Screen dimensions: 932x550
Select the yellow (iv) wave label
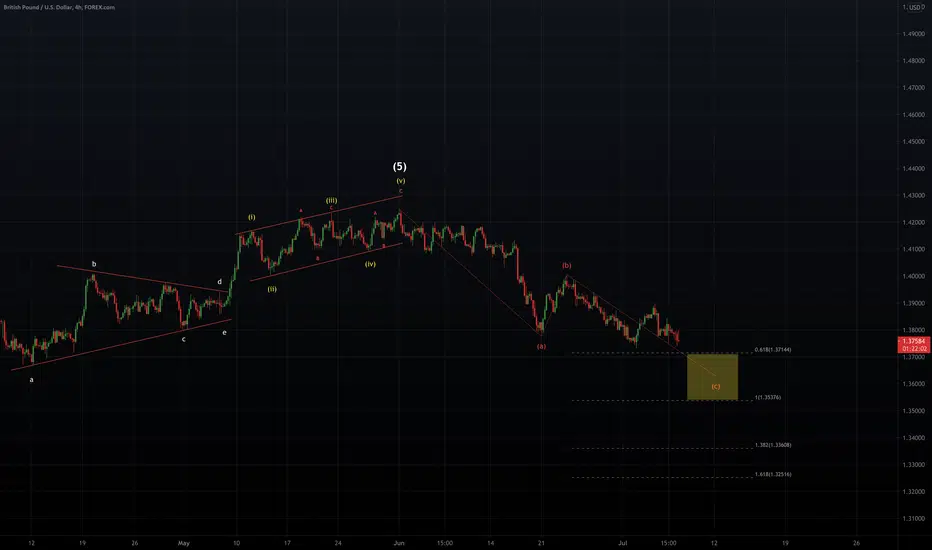pos(370,264)
